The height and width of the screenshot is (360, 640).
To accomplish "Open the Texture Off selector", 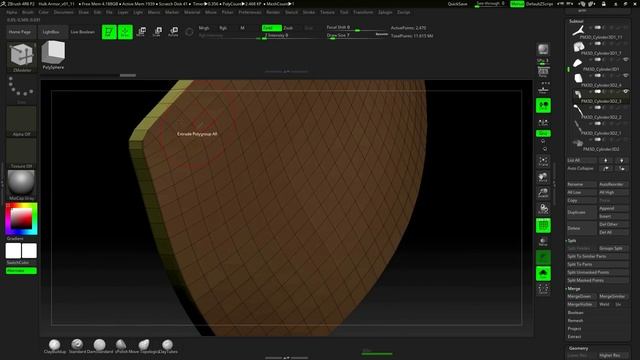I will [21, 153].
